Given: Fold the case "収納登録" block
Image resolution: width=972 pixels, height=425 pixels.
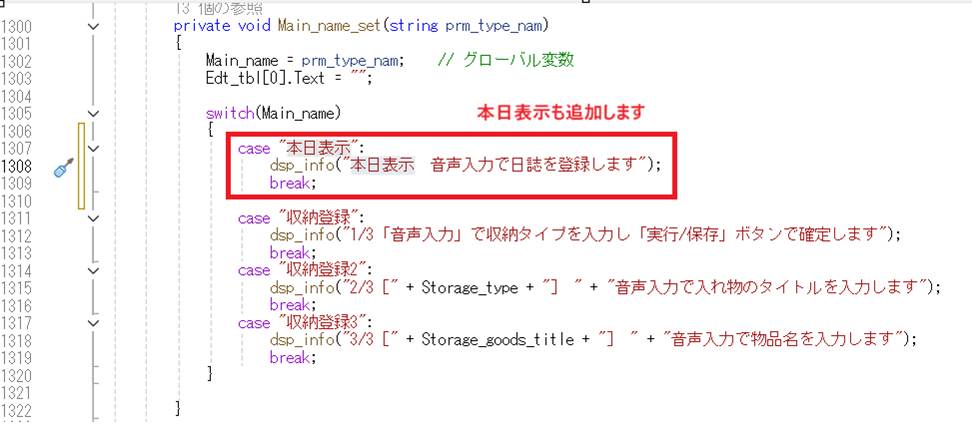Looking at the screenshot, I should point(94,217).
